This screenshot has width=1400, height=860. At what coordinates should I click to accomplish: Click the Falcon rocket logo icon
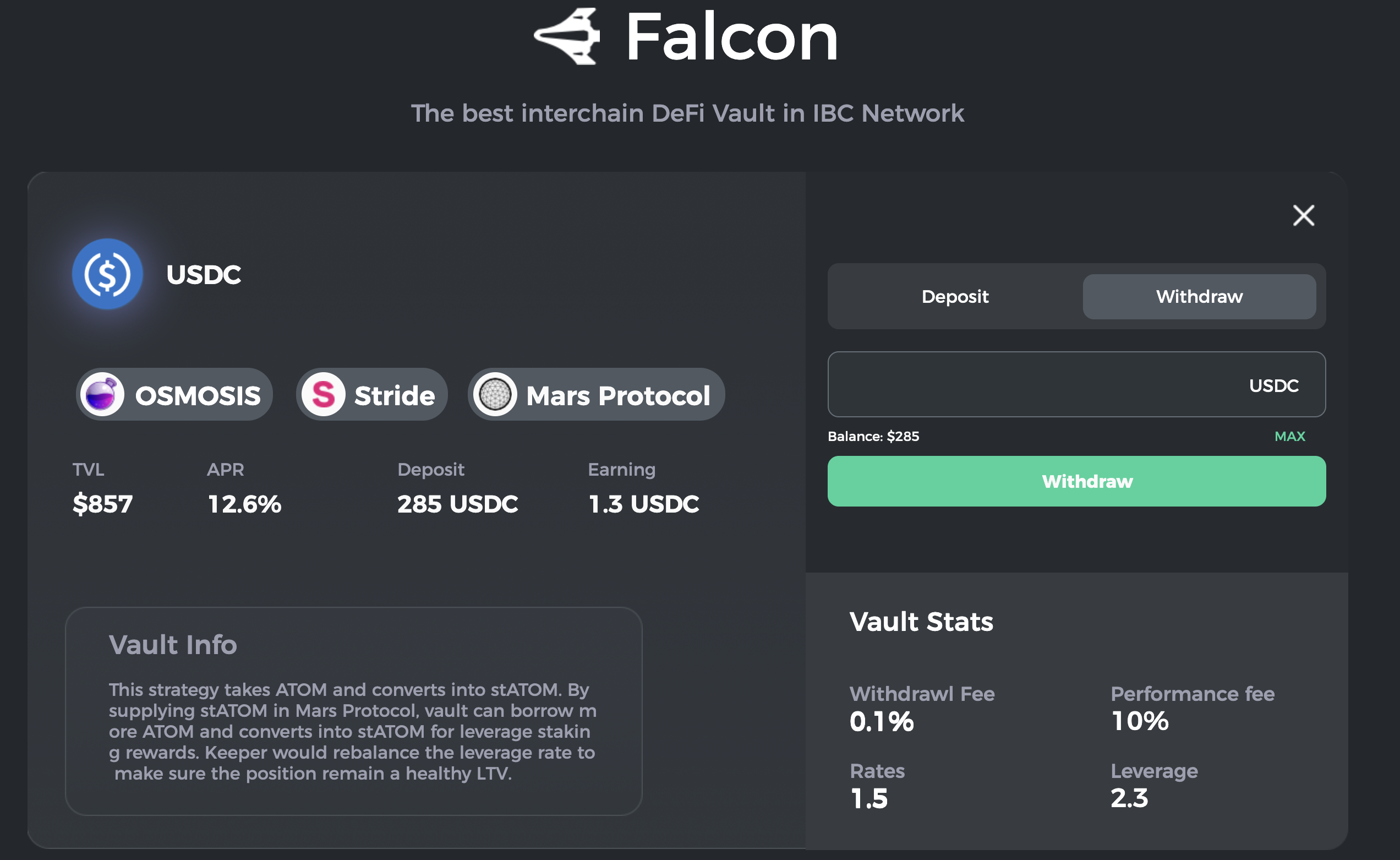567,38
